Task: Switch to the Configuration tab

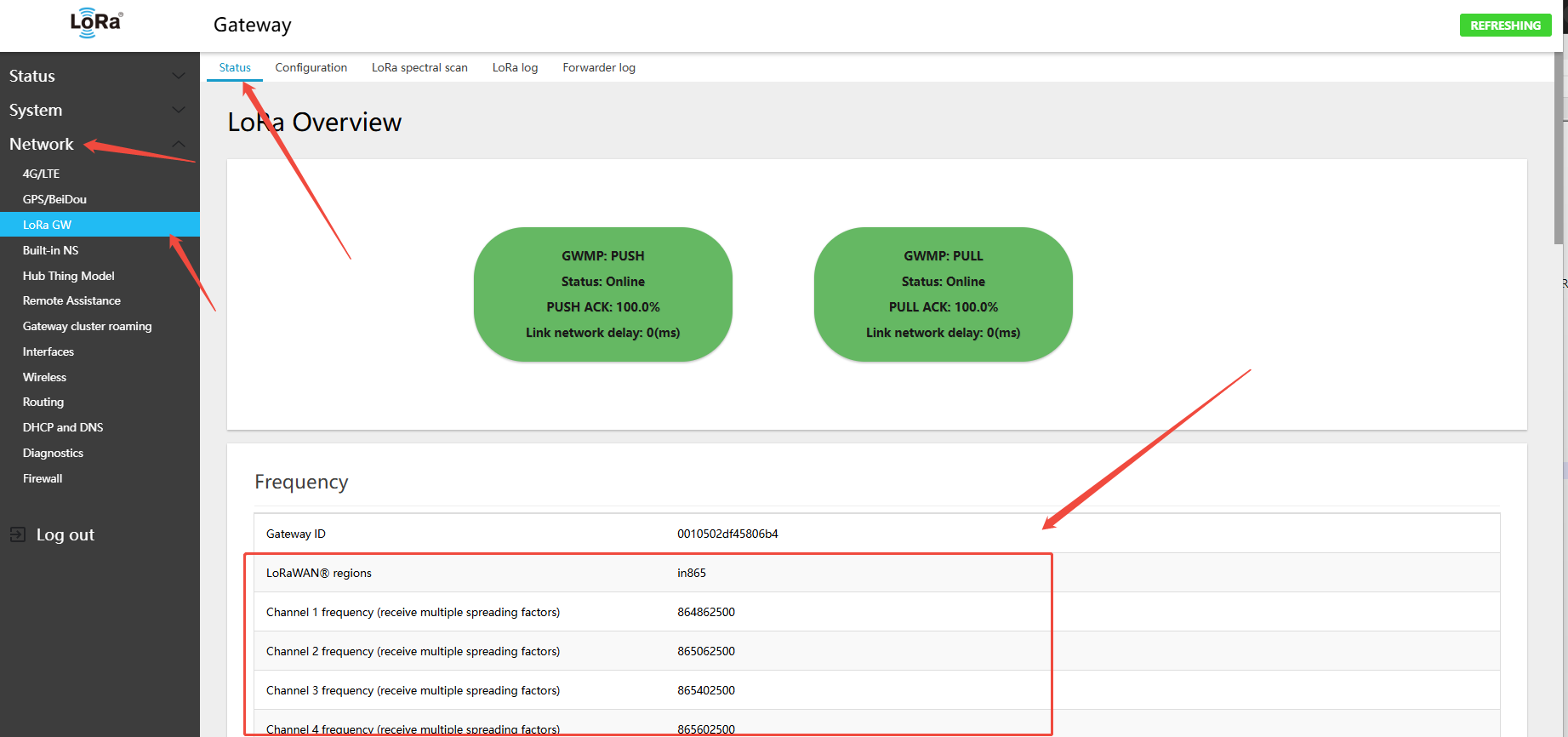Action: 311,67
